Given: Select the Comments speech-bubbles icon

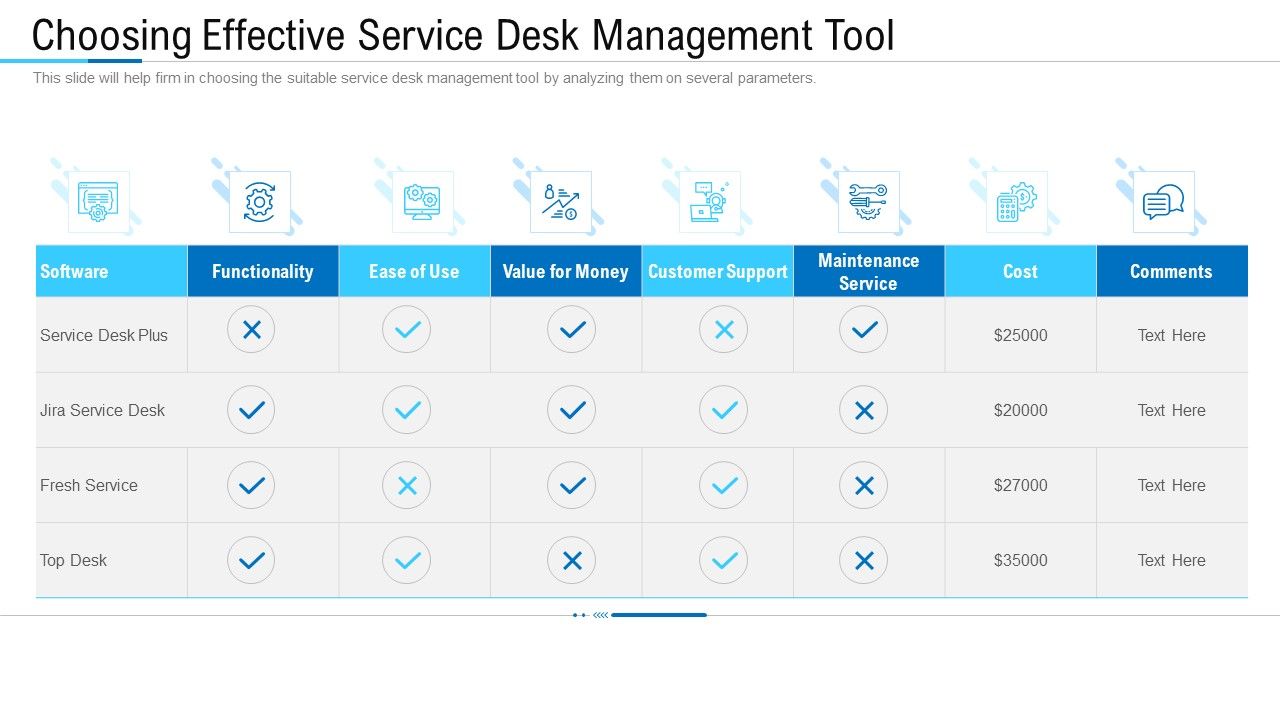Looking at the screenshot, I should [1163, 202].
